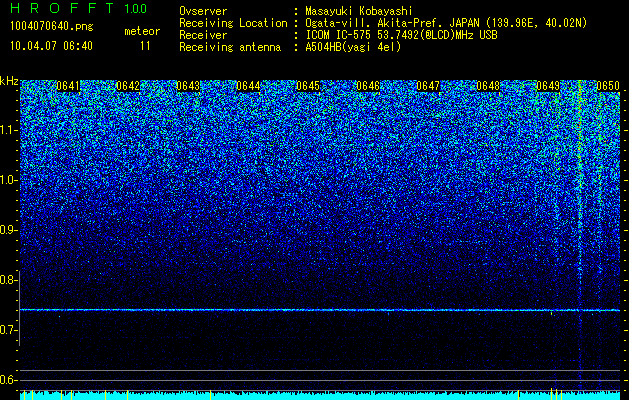Click the kHz axis unit label

9,81
